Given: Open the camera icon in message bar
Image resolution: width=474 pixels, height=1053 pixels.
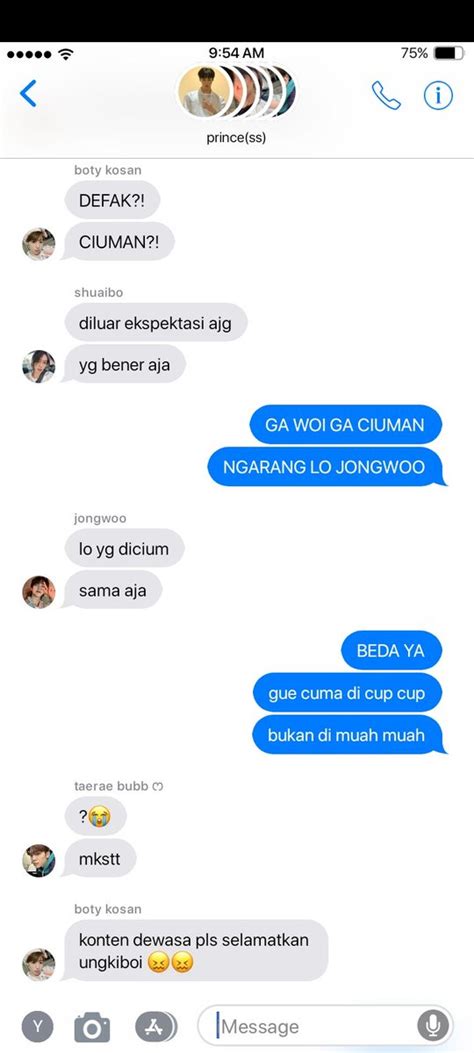Looking at the screenshot, I should click(x=92, y=1027).
